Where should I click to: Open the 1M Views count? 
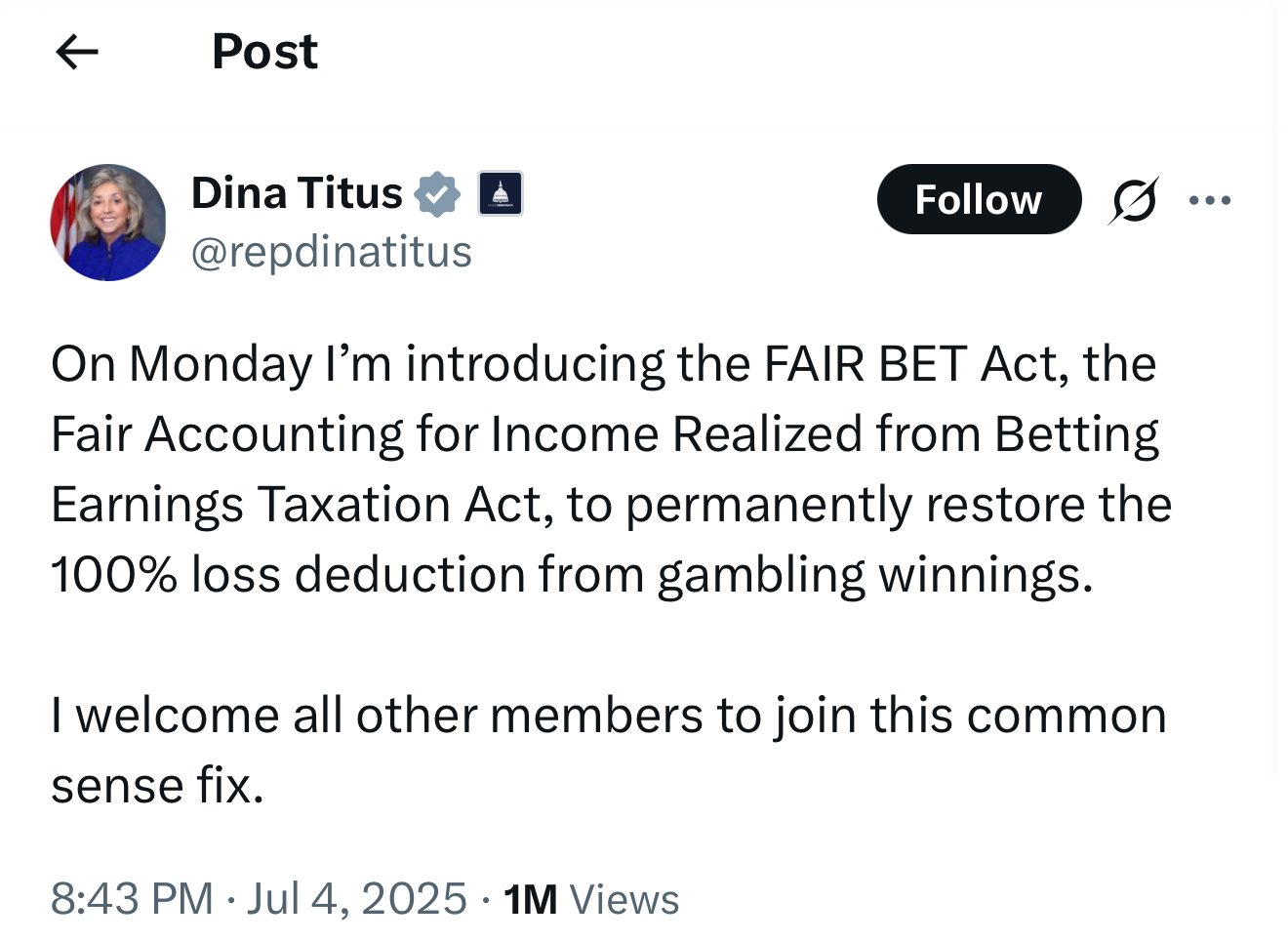(x=591, y=900)
